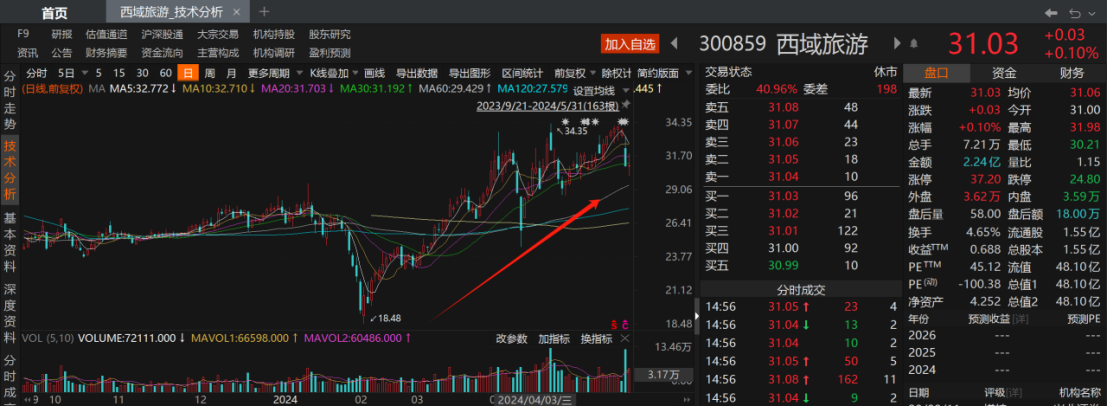This screenshot has height=406, width=1108.
Task: Select the 15-minute period
Action: click(x=119, y=73)
